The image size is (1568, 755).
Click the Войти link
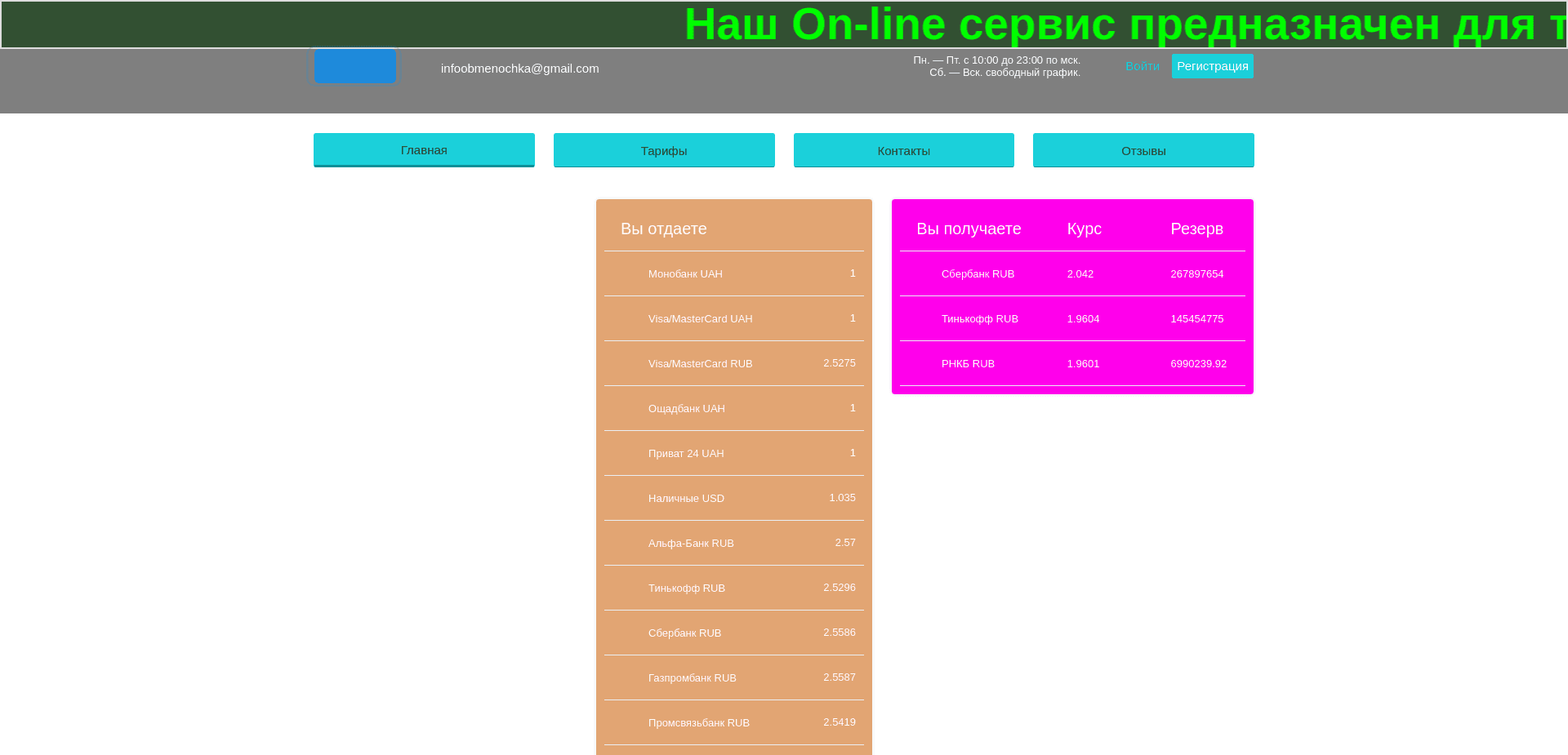1143,65
